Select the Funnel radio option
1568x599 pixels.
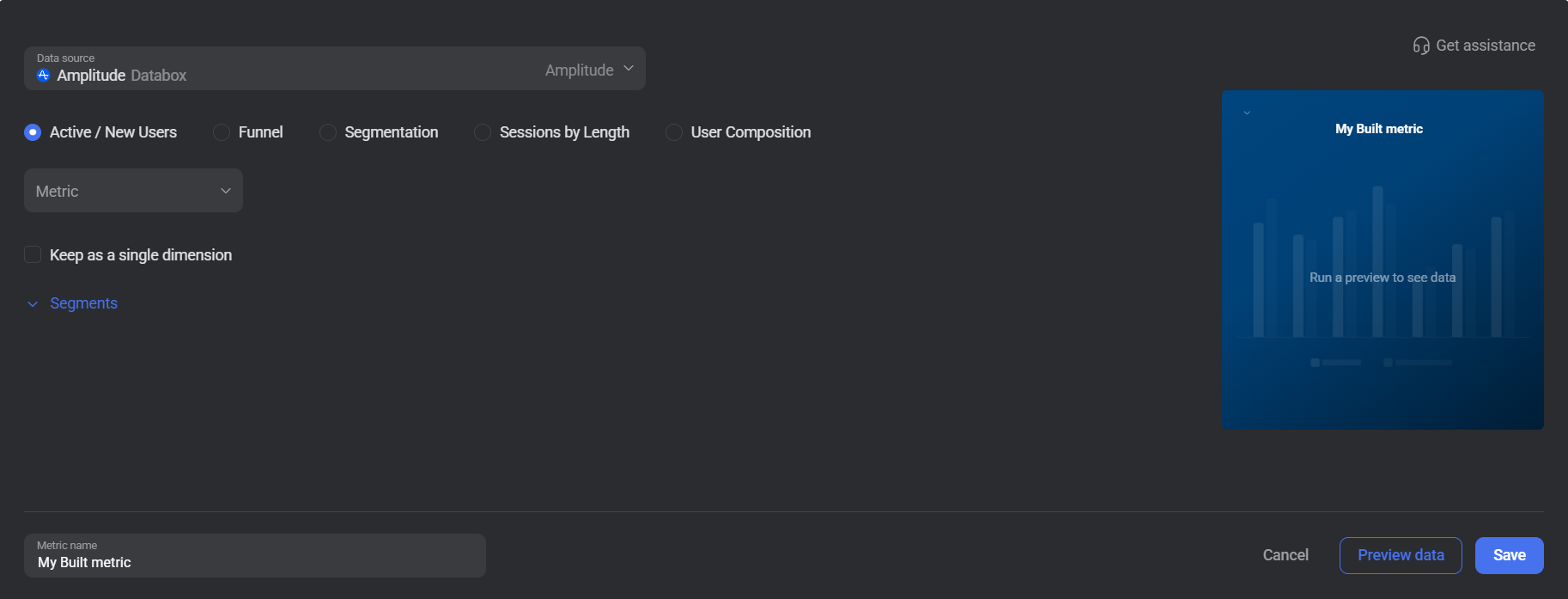pyautogui.click(x=222, y=132)
